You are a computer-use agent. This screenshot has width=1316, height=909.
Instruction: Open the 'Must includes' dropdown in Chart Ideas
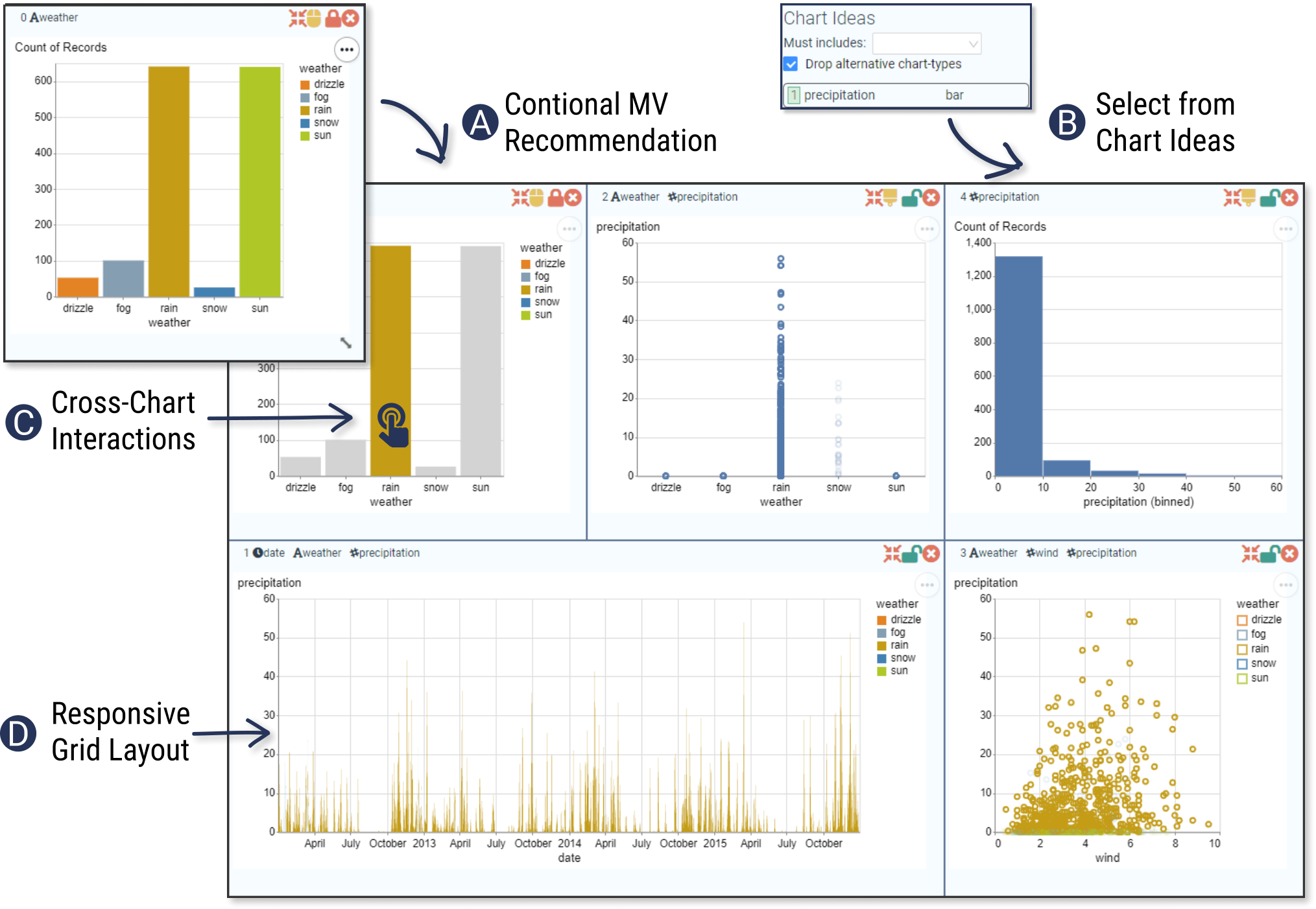[926, 43]
